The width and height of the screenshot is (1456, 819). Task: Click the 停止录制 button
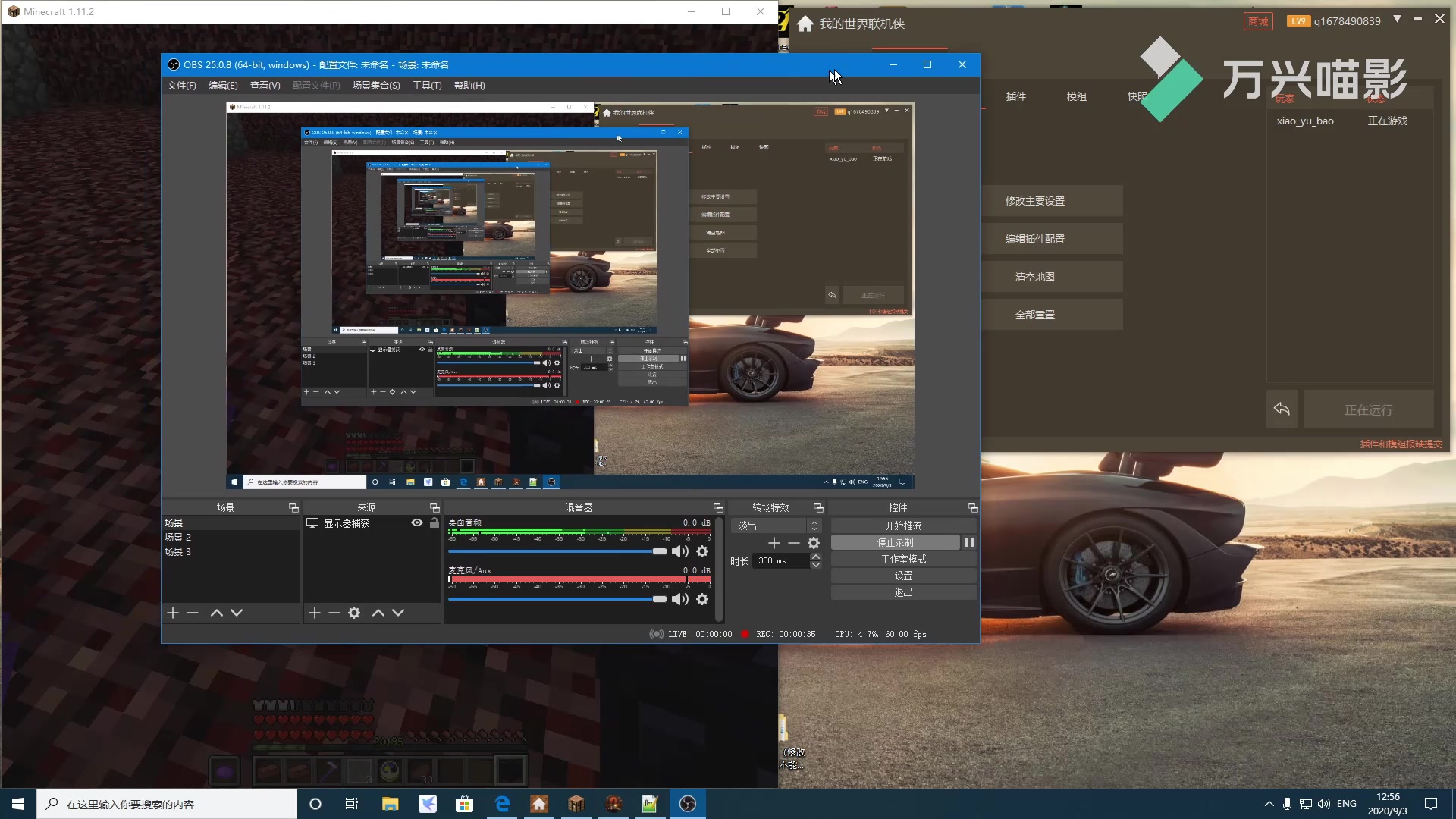(896, 542)
